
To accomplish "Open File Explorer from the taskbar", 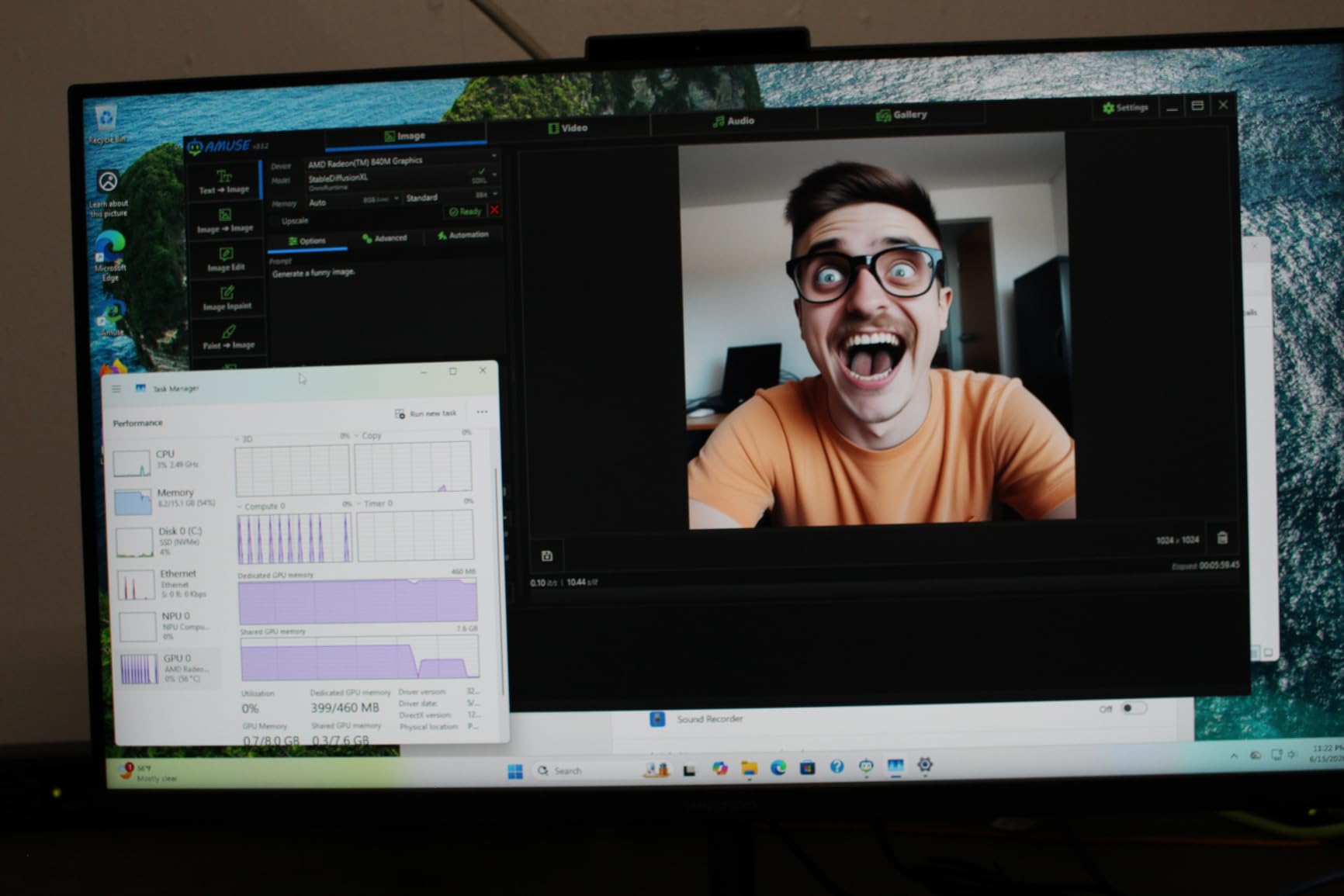I will [x=749, y=768].
